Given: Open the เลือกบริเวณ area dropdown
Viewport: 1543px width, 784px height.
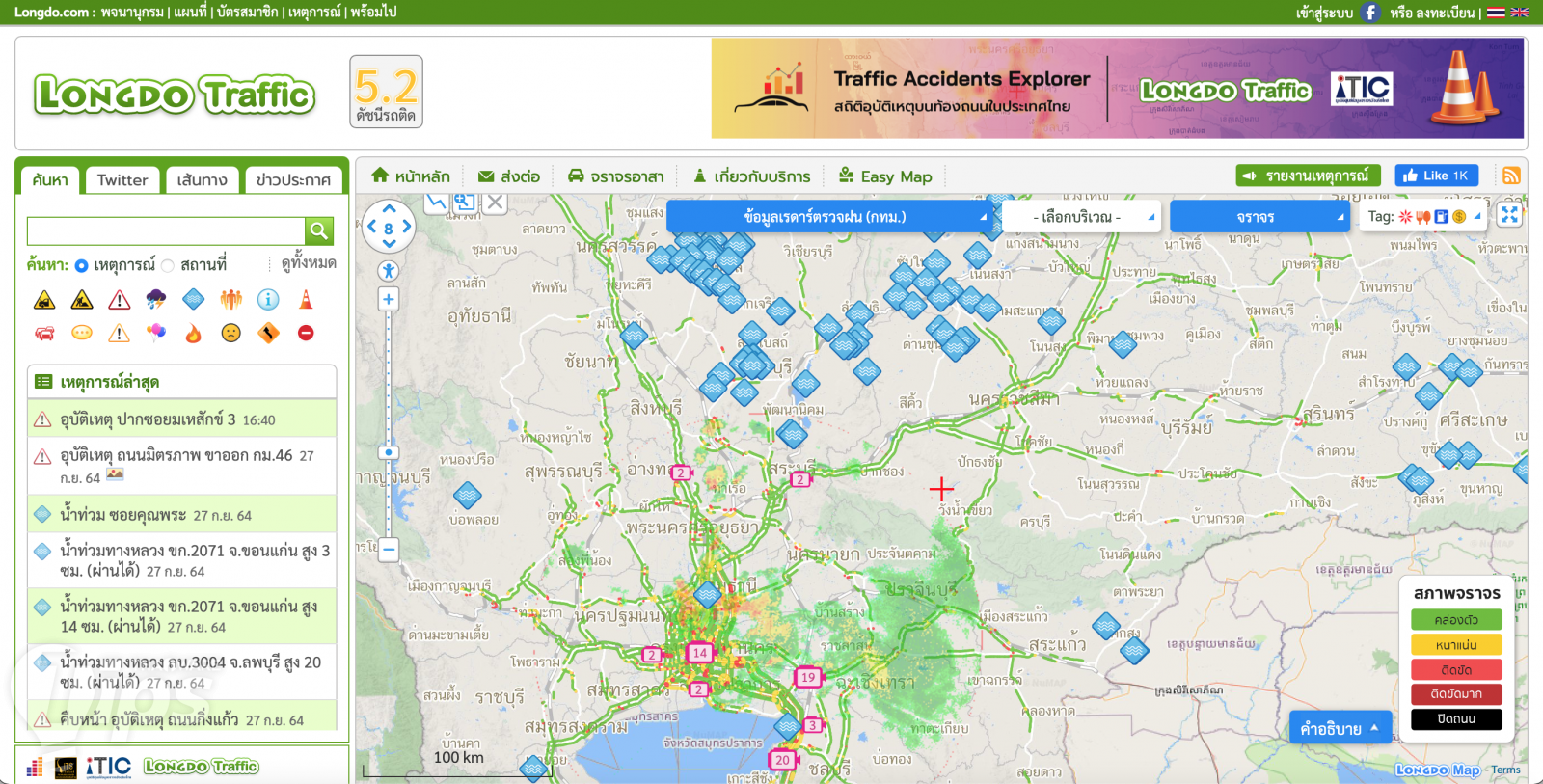Looking at the screenshot, I should [x=1081, y=217].
